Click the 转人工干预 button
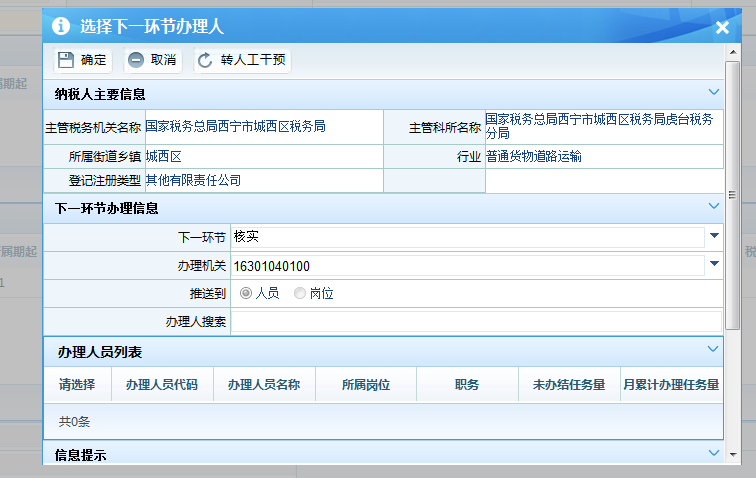The image size is (756, 478). pos(242,60)
